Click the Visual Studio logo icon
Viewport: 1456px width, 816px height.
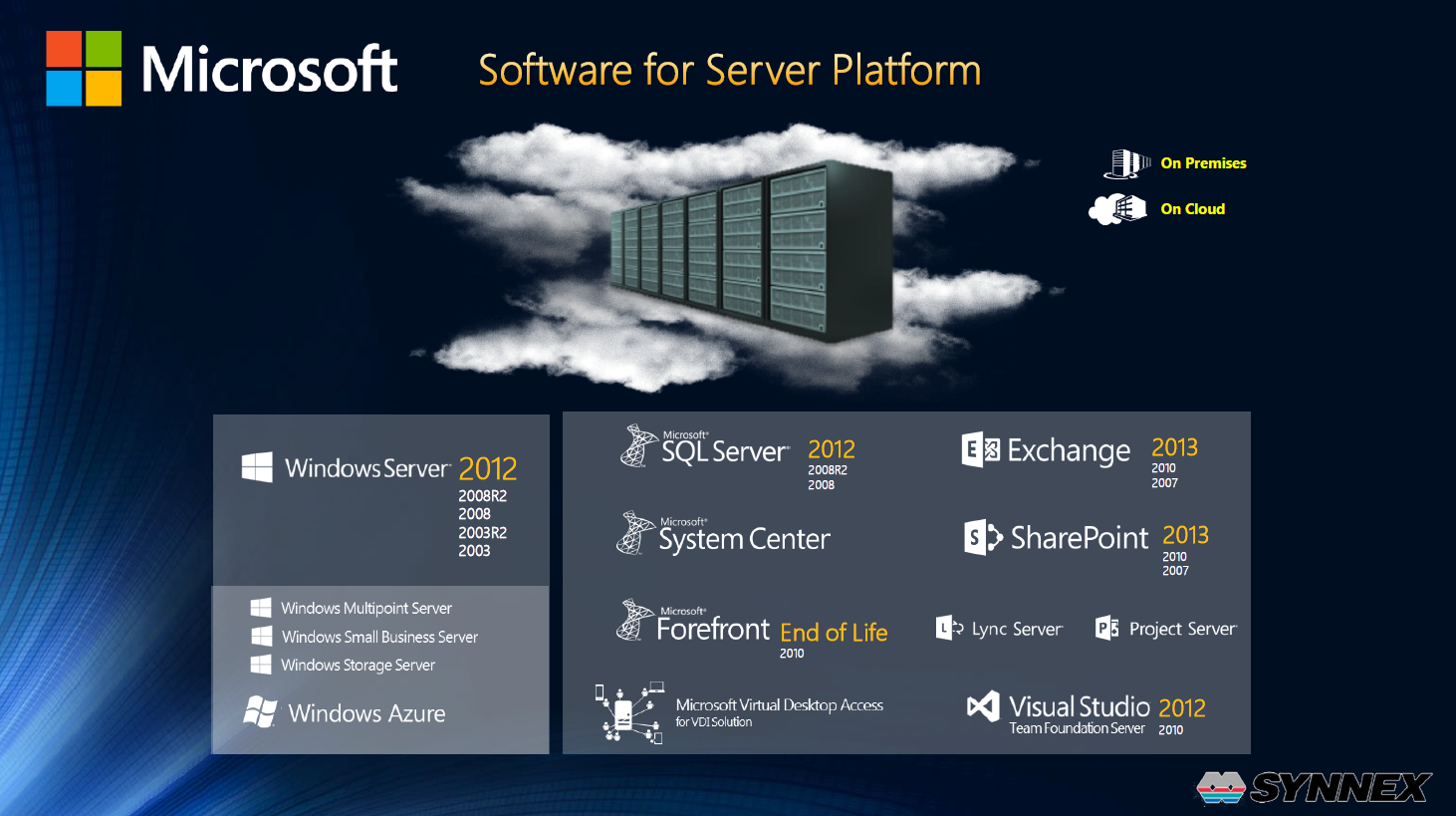(983, 706)
